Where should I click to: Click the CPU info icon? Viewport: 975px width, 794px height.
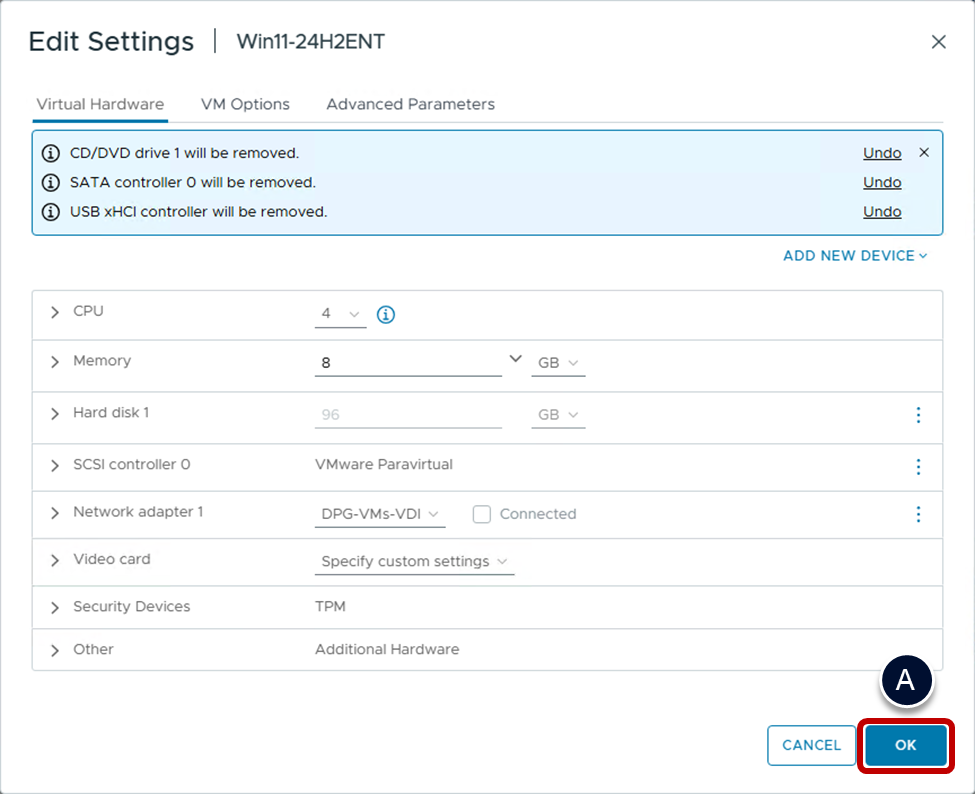(x=385, y=315)
